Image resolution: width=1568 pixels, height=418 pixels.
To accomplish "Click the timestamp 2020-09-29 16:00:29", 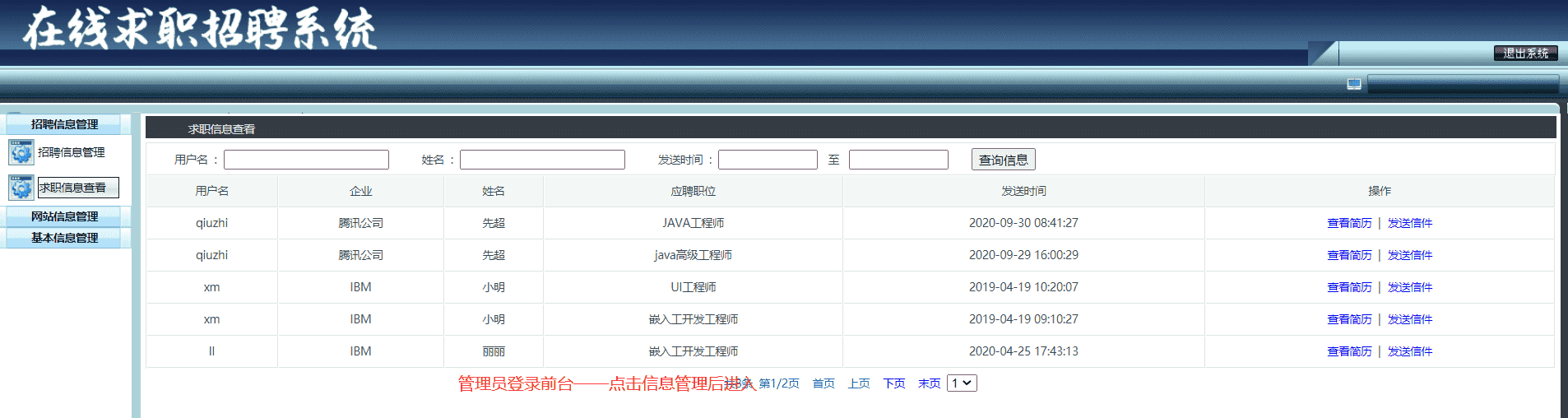I will [x=1023, y=255].
